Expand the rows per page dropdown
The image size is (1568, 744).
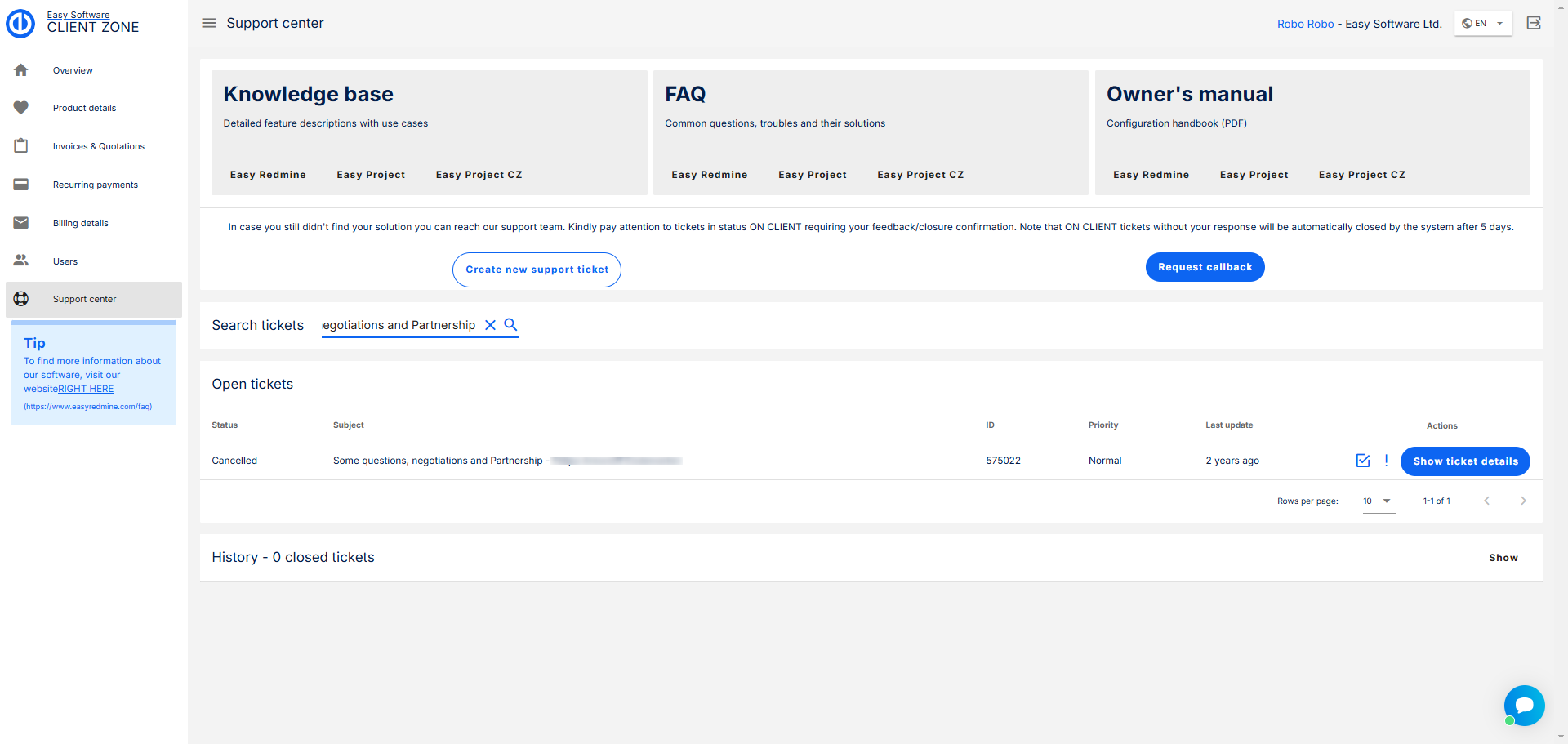[x=1378, y=501]
